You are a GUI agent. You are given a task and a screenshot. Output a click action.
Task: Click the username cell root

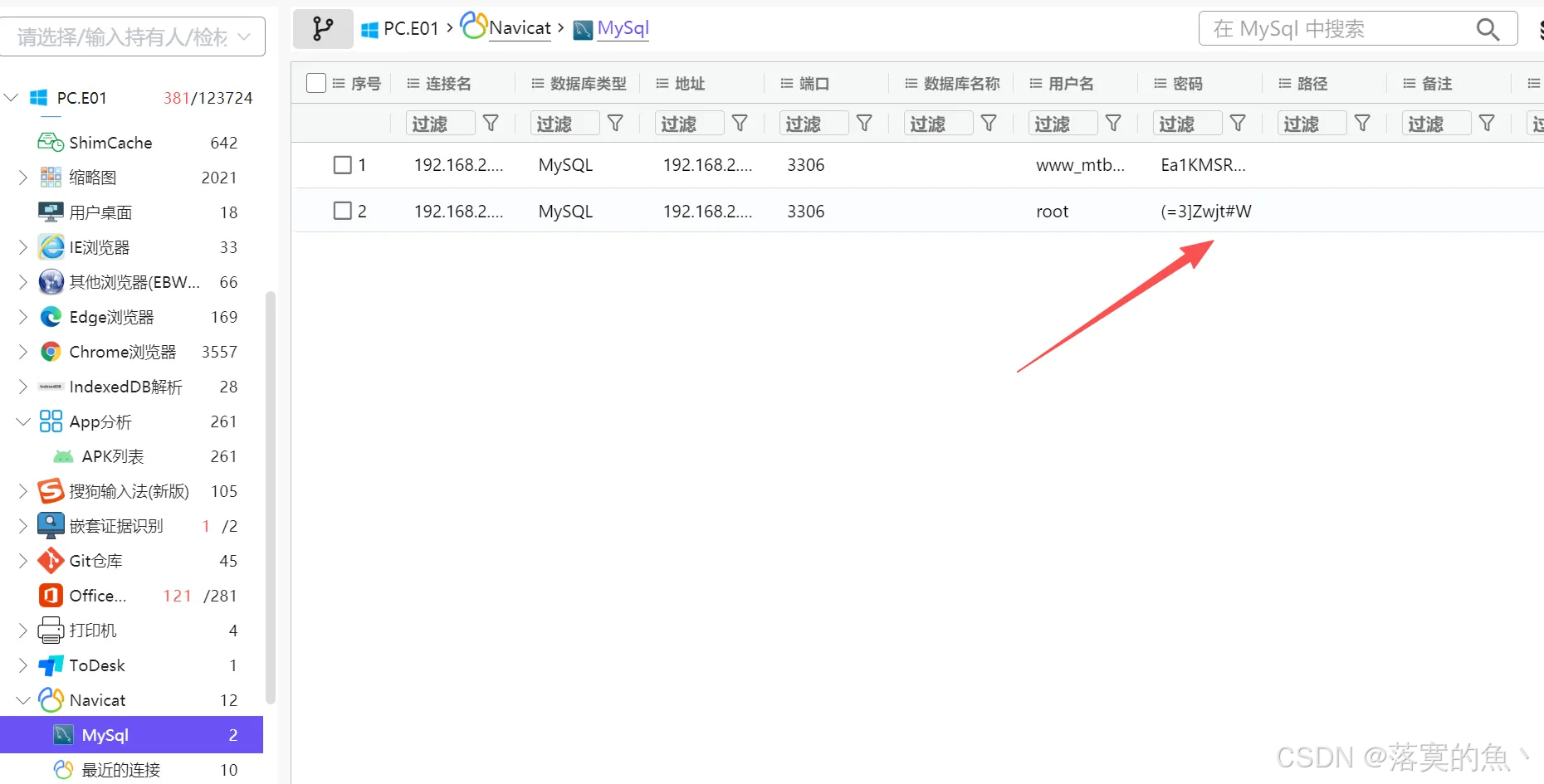click(1053, 211)
